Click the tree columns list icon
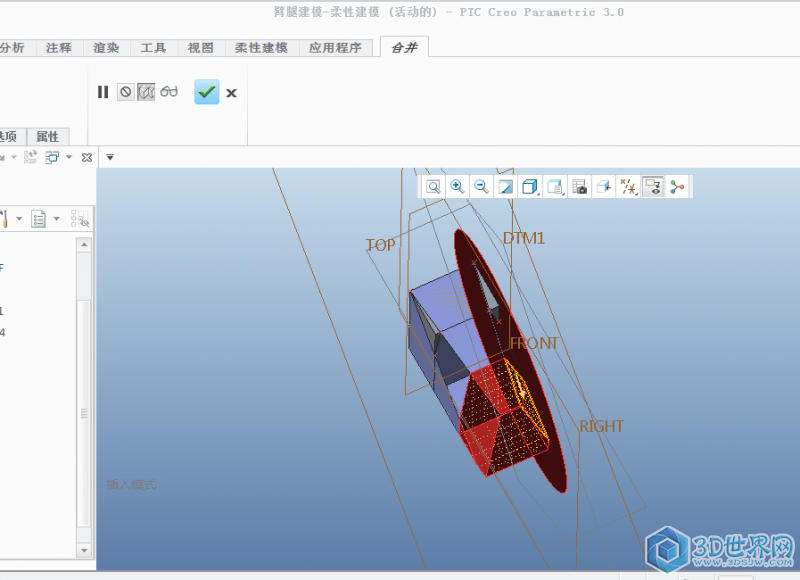 (x=38, y=219)
